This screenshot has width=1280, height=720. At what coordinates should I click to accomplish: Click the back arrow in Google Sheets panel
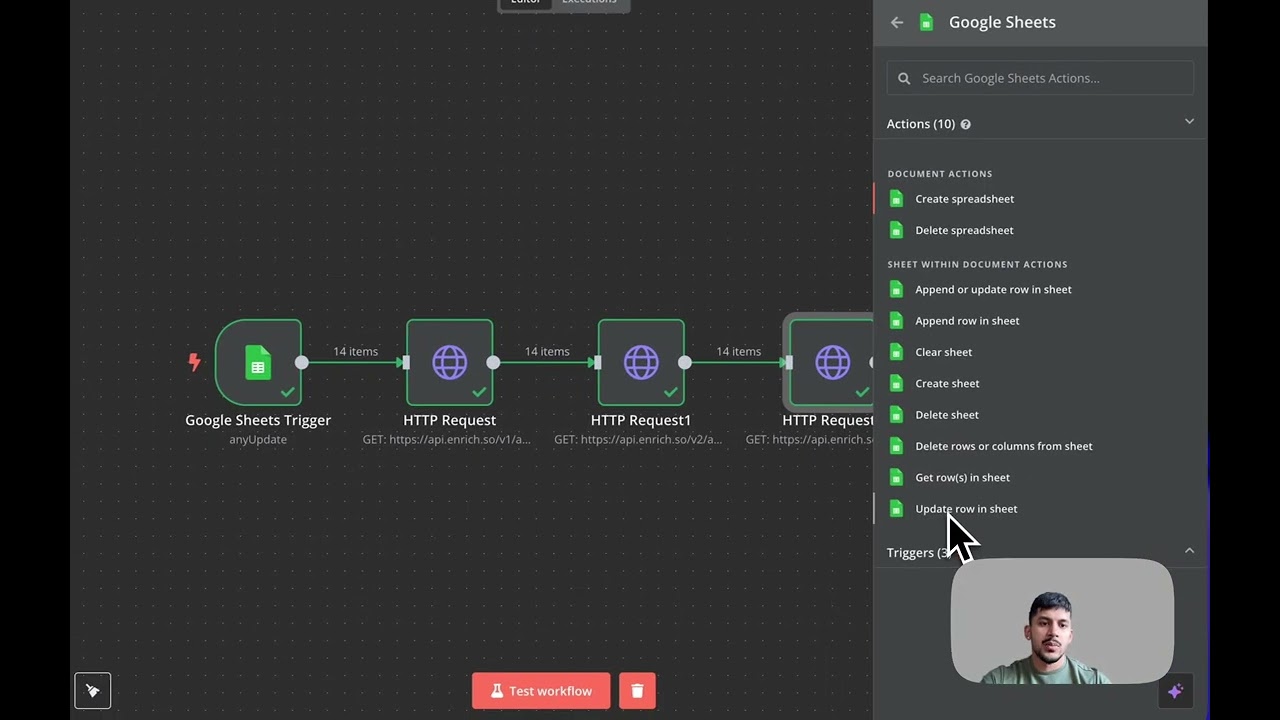[x=897, y=22]
